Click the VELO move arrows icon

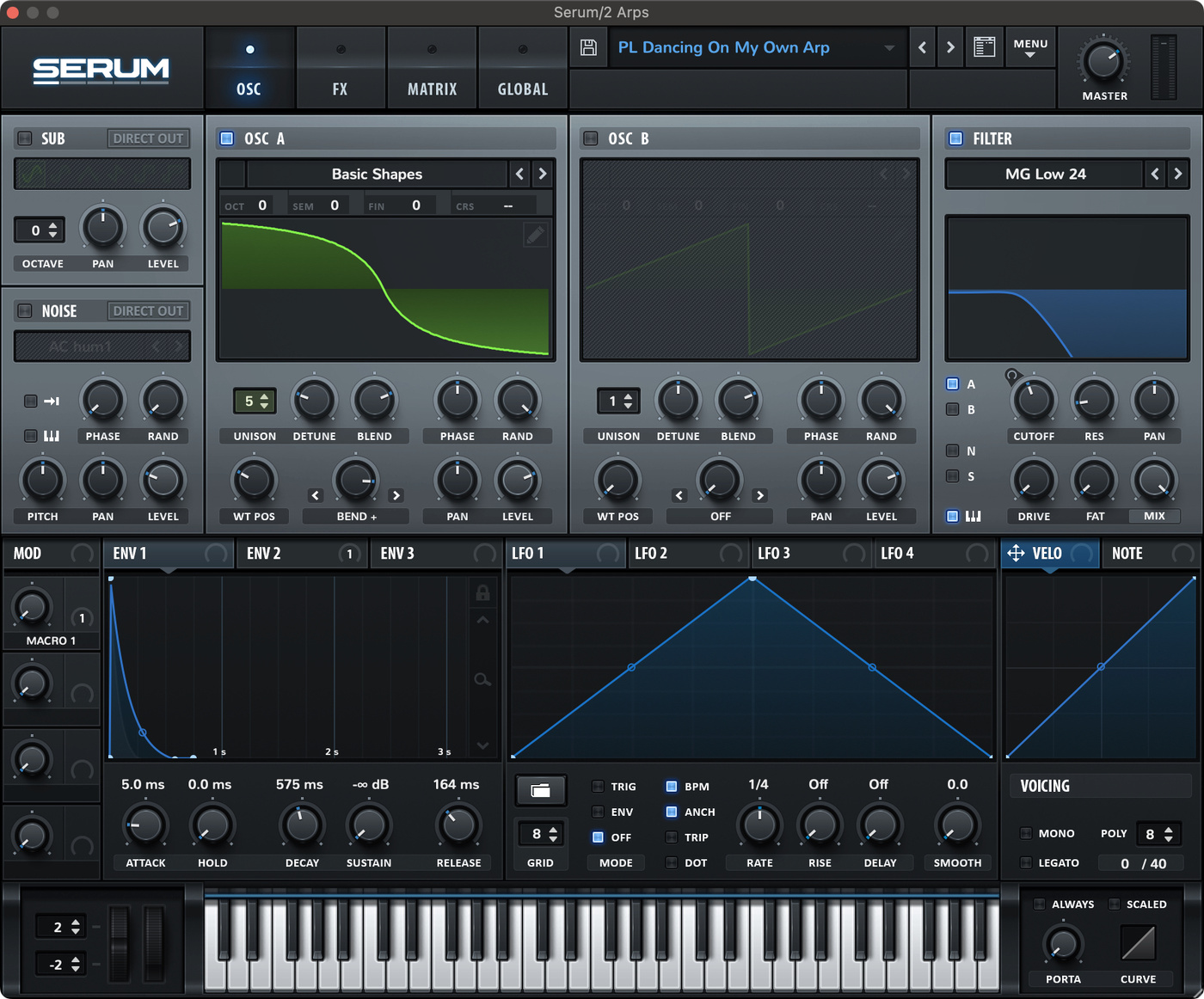(x=1016, y=553)
